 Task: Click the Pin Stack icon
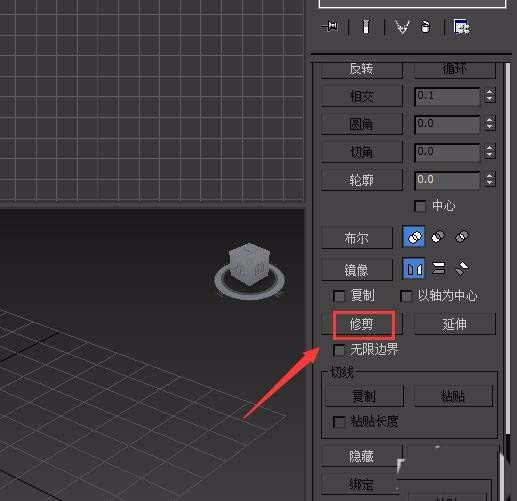330,26
